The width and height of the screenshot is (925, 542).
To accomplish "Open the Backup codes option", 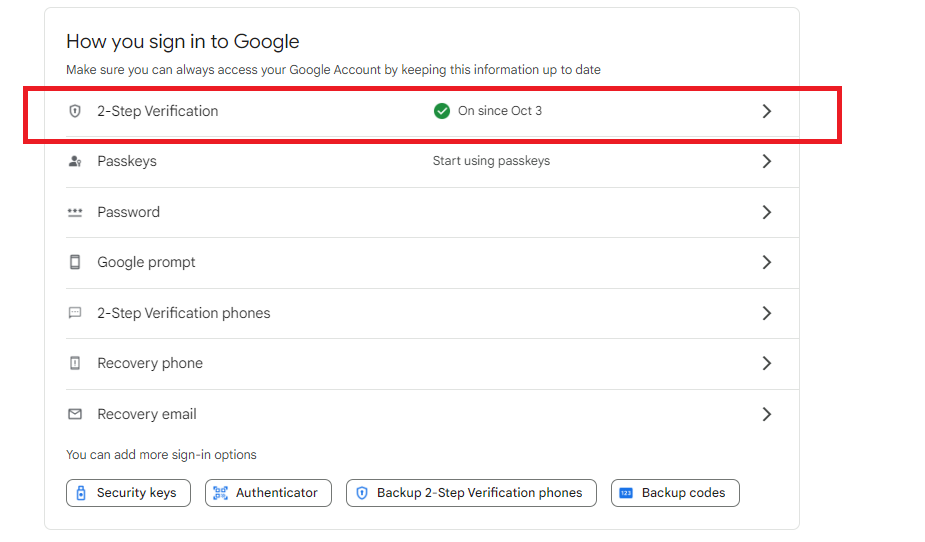I will [x=675, y=493].
